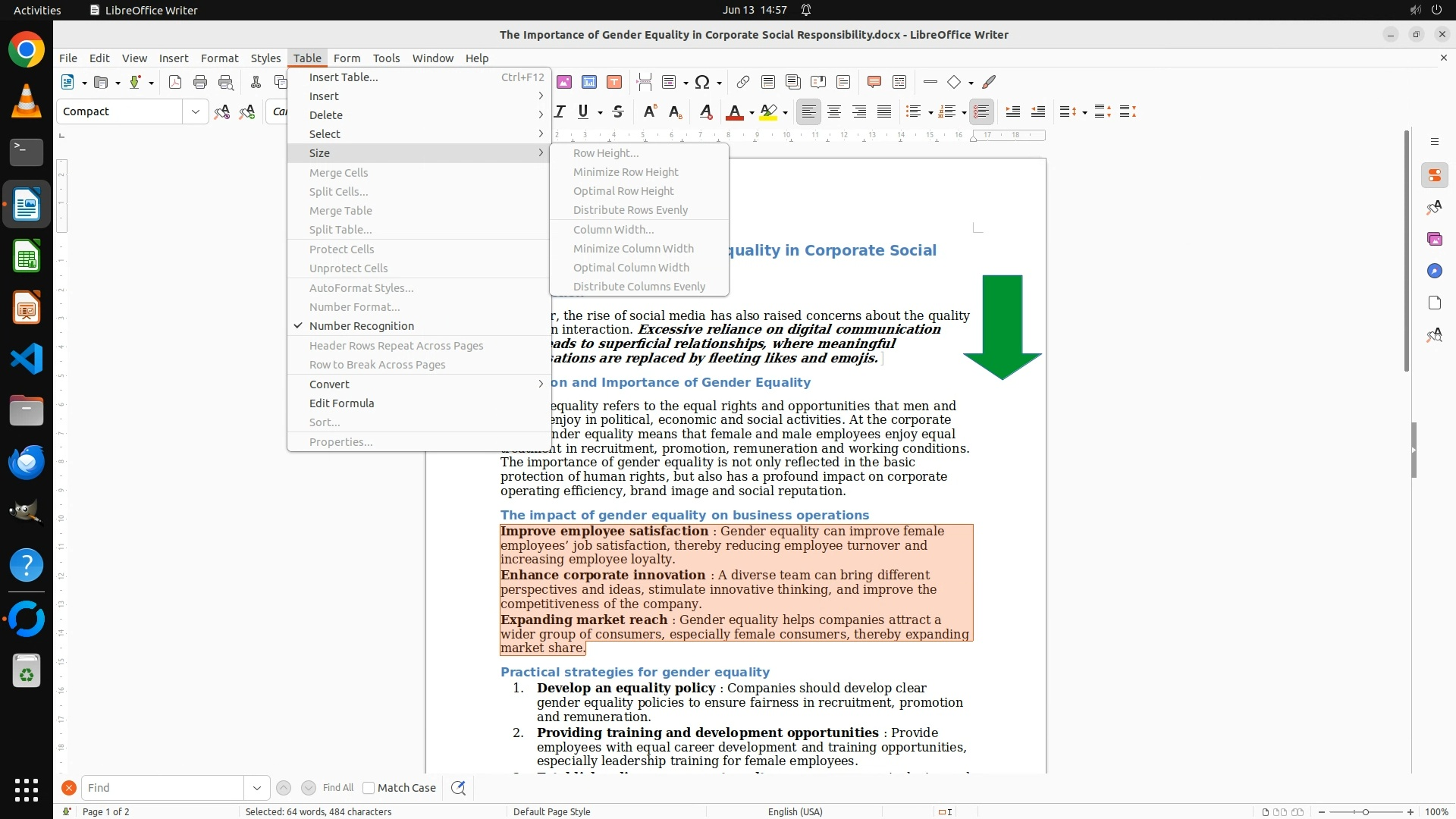Click the Strikethrough formatting icon
The width and height of the screenshot is (1456, 819).
pos(618,111)
